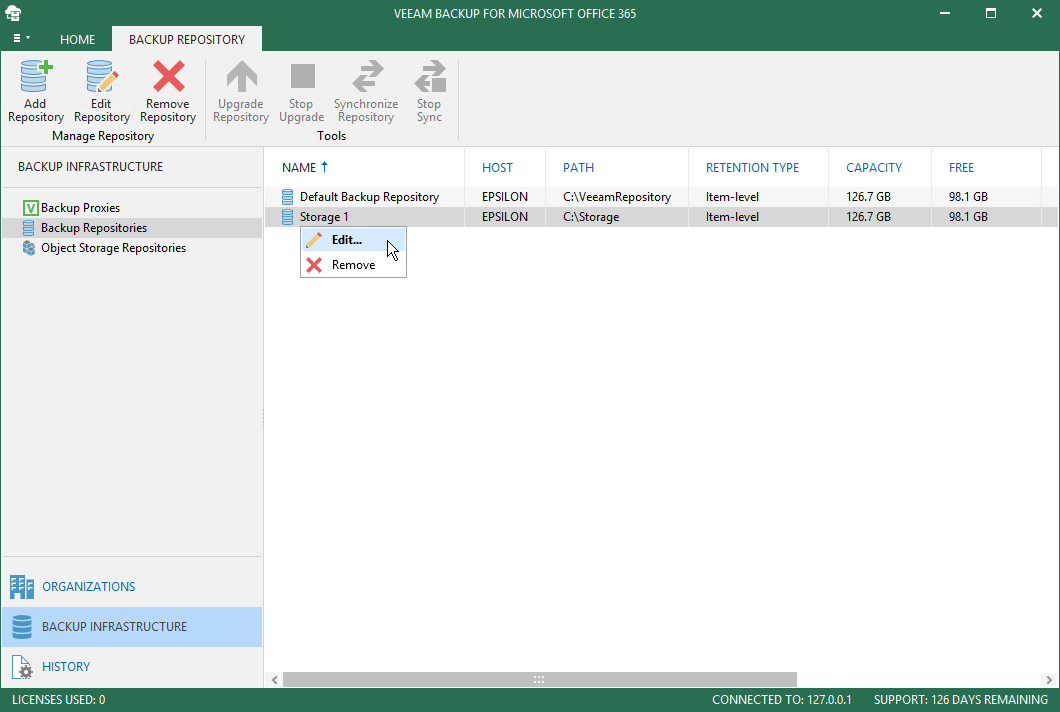1060x712 pixels.
Task: Click the left horizontal scroll arrow
Action: [274, 680]
